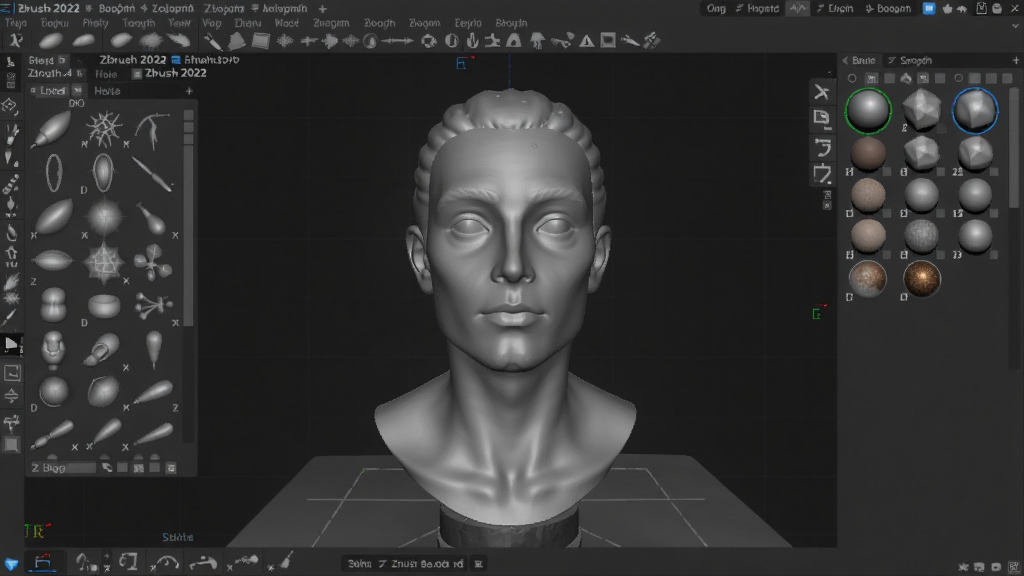The width and height of the screenshot is (1024, 576).
Task: Toggle the small checkbox beside Zlnoth.4
Action: click(x=80, y=73)
